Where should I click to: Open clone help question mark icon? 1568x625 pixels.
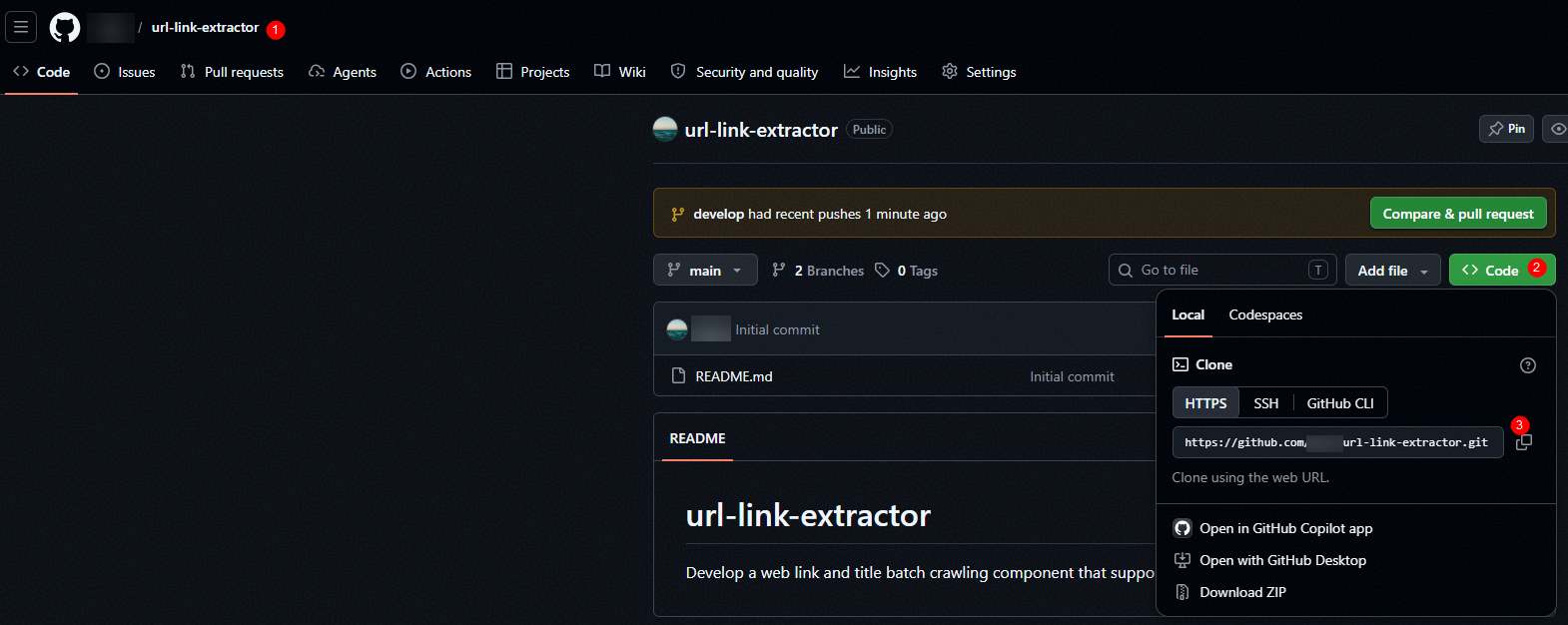(1528, 365)
